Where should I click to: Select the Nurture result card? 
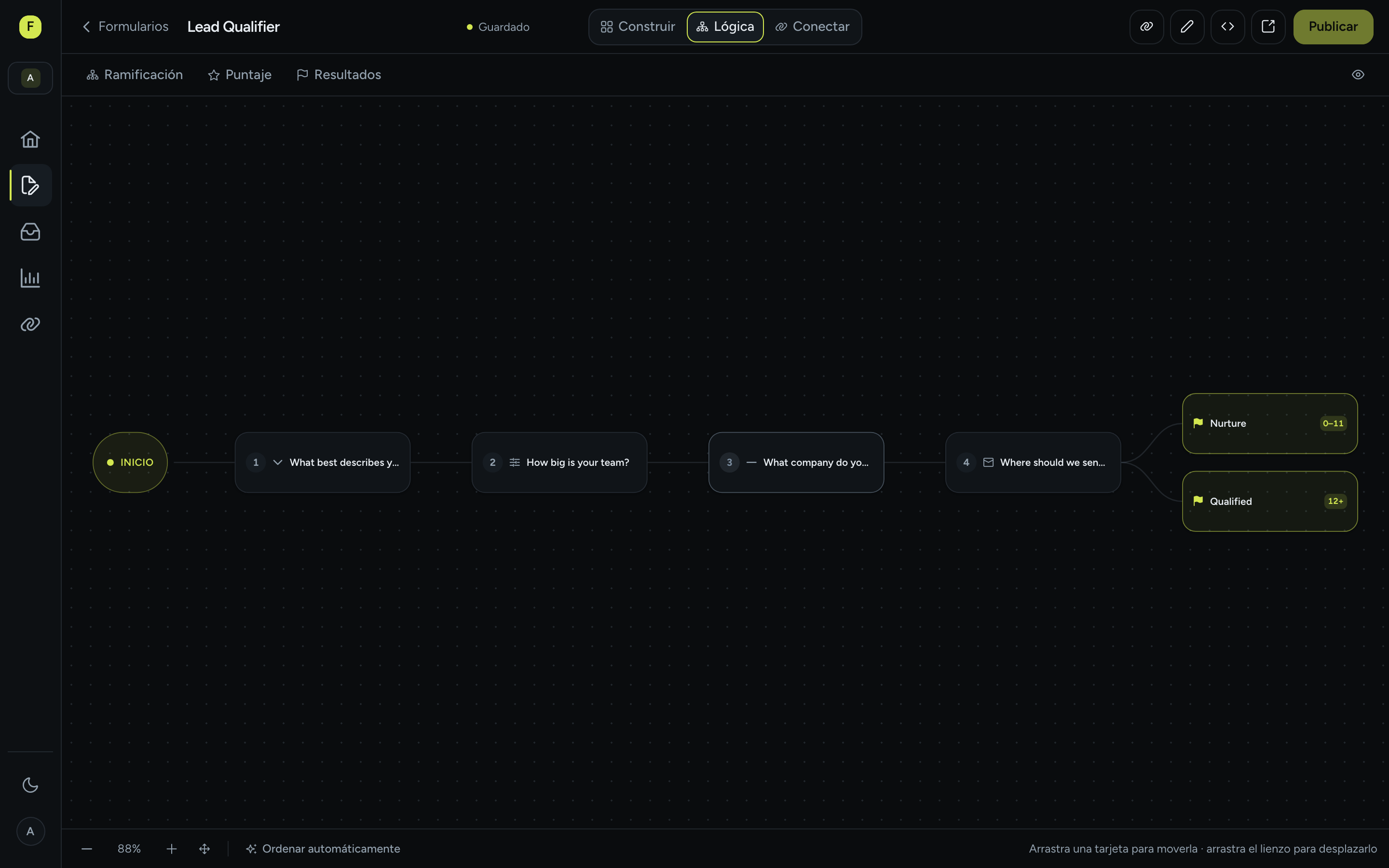[1269, 423]
